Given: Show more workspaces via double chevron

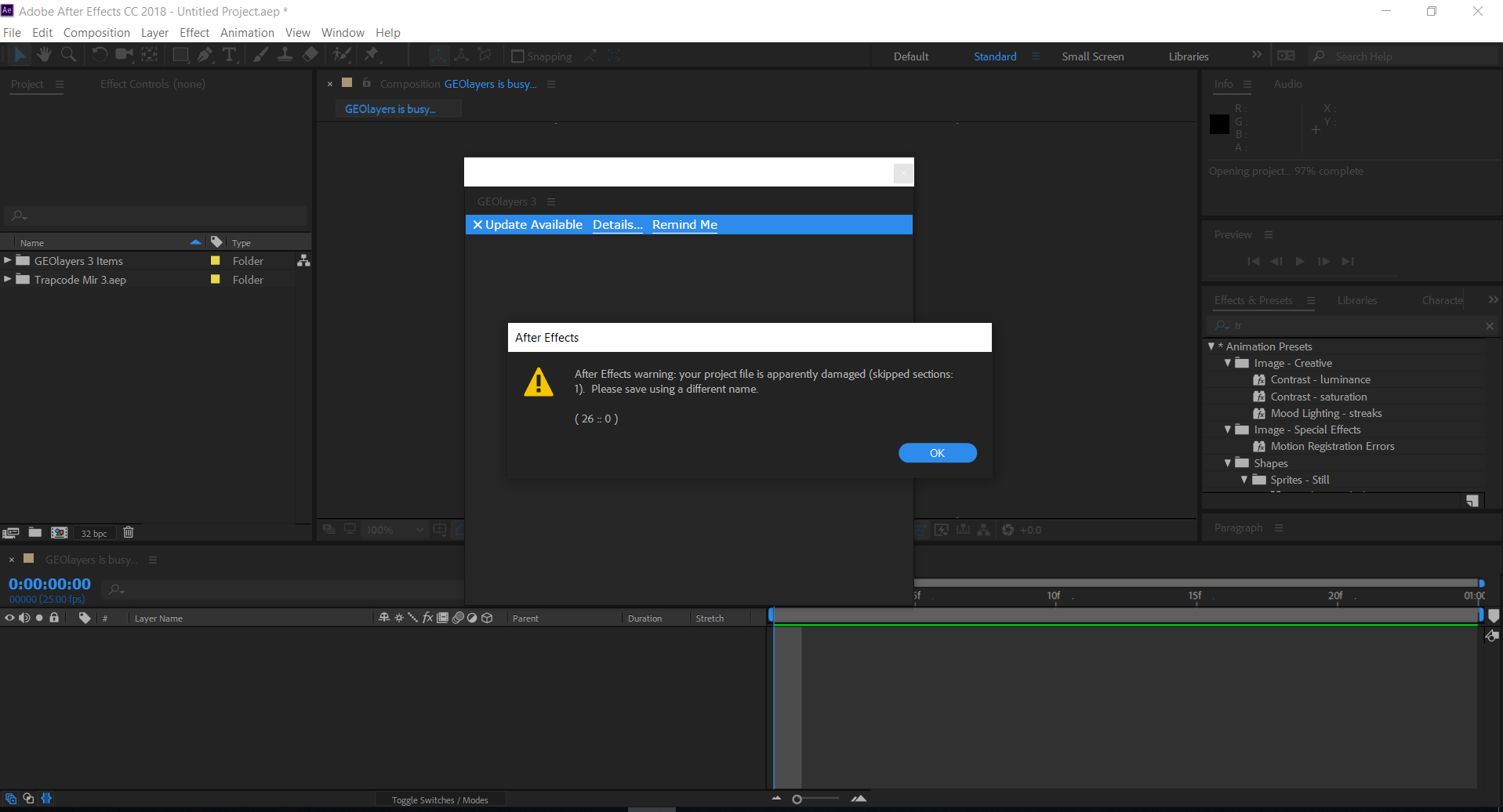Looking at the screenshot, I should coord(1257,55).
